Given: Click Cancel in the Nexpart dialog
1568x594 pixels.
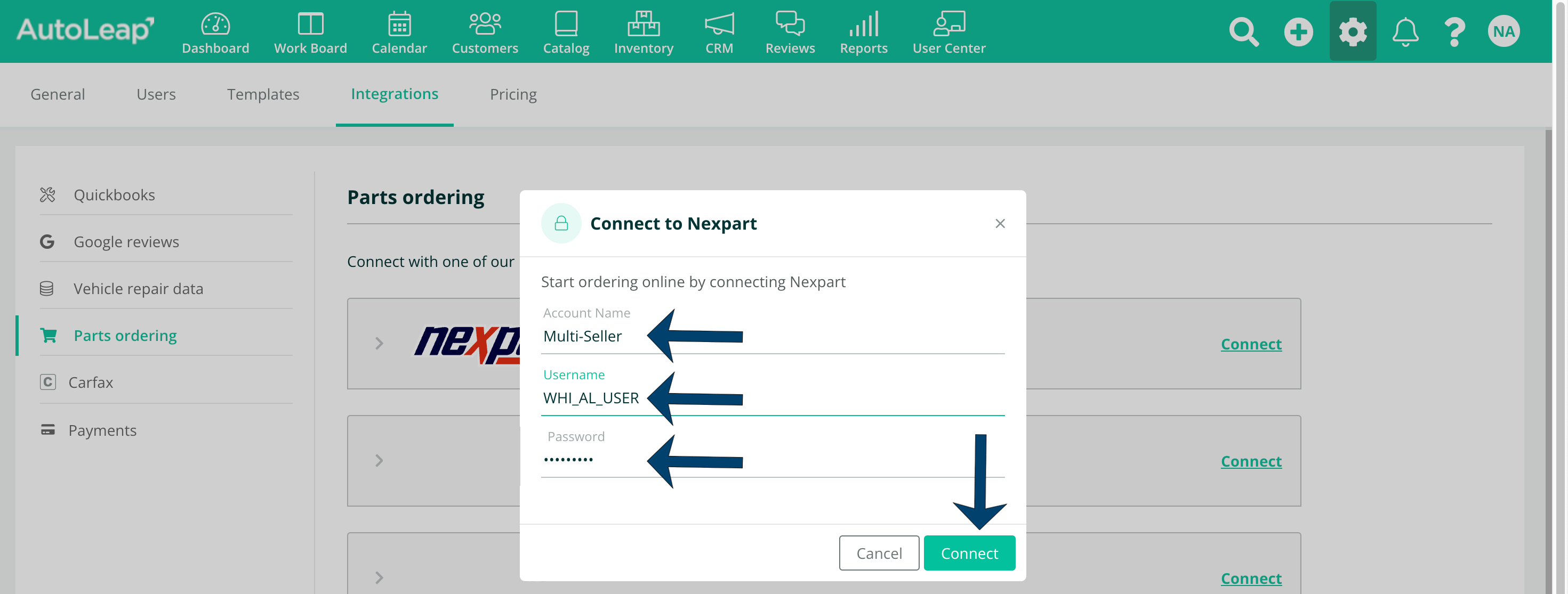Looking at the screenshot, I should coord(878,554).
